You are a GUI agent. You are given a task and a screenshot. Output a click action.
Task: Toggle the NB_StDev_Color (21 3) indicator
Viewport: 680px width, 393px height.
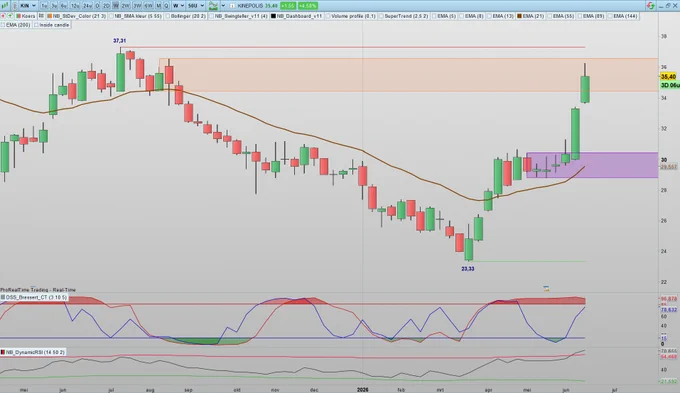point(76,16)
